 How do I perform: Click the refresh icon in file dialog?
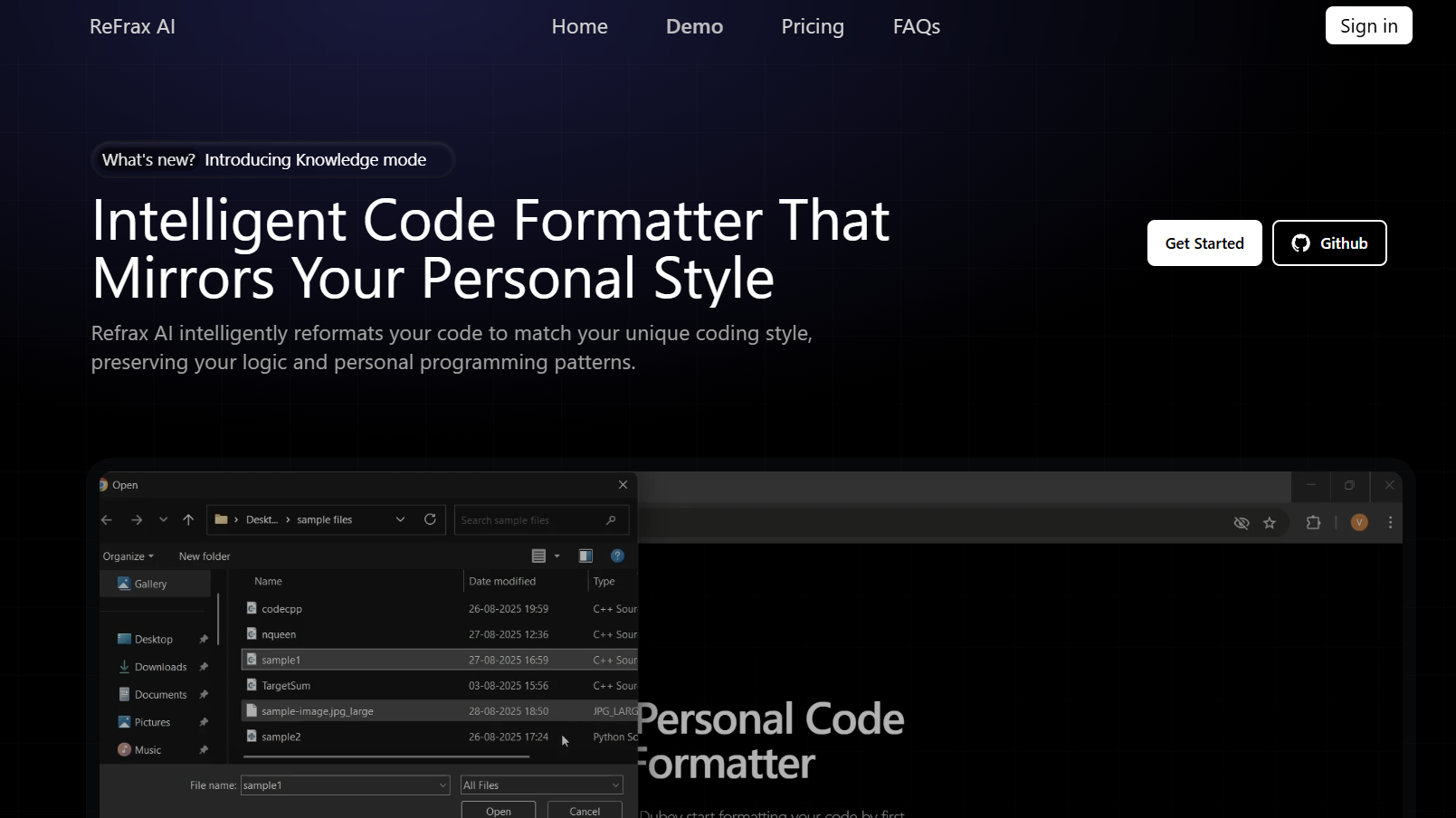click(430, 519)
